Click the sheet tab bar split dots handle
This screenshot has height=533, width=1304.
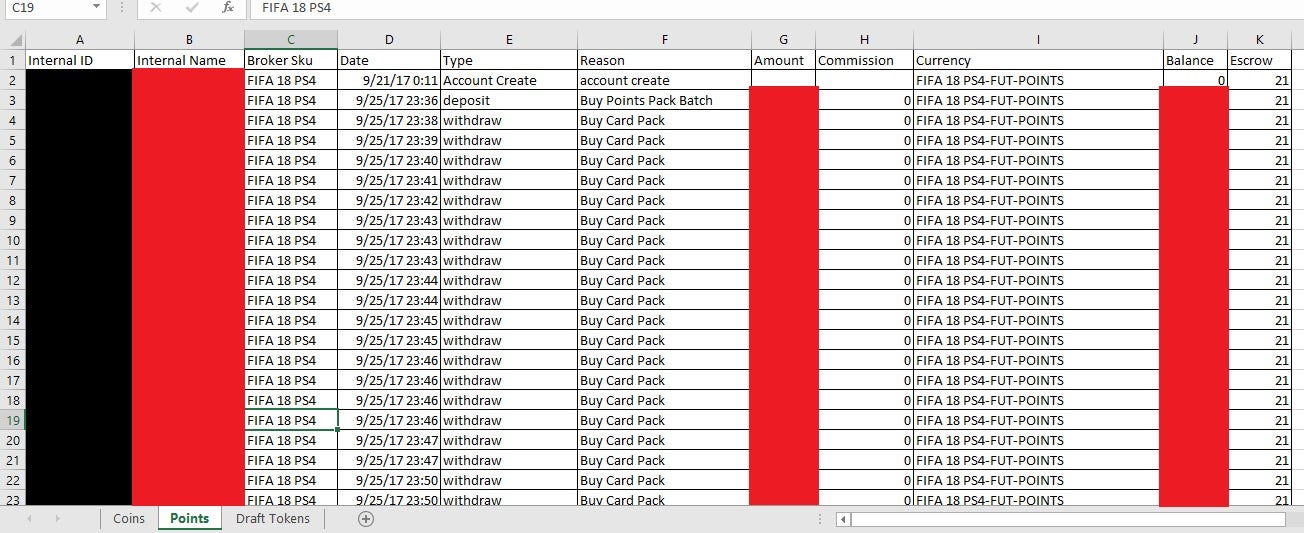pyautogui.click(x=820, y=519)
